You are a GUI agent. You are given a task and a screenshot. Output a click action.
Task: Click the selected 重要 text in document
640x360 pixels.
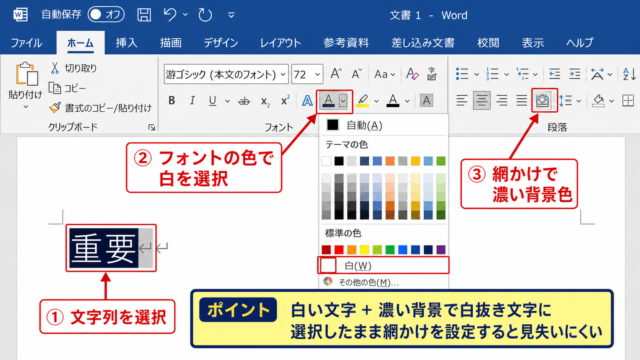(104, 248)
